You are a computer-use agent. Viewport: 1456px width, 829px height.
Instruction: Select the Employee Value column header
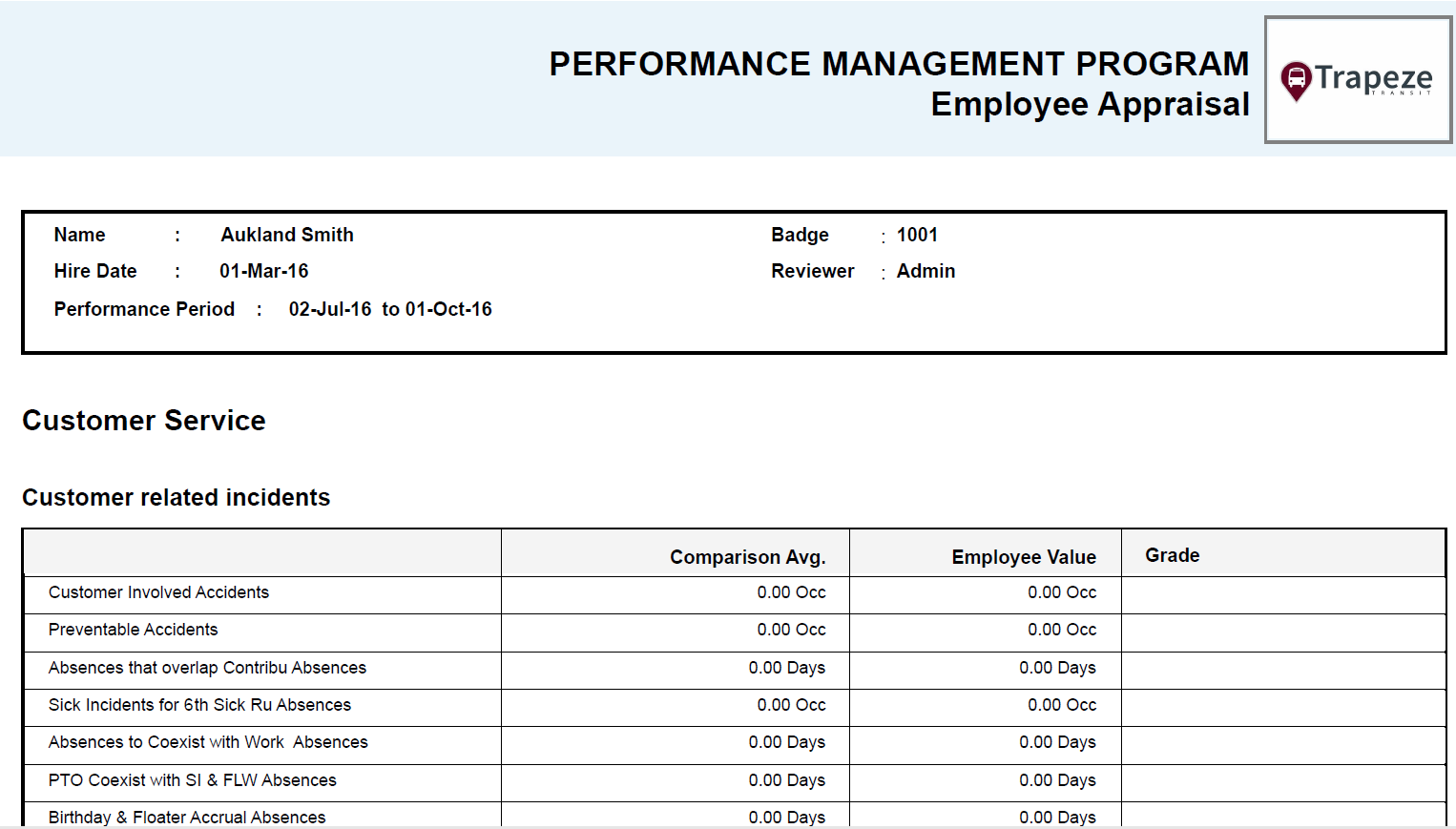(1023, 556)
